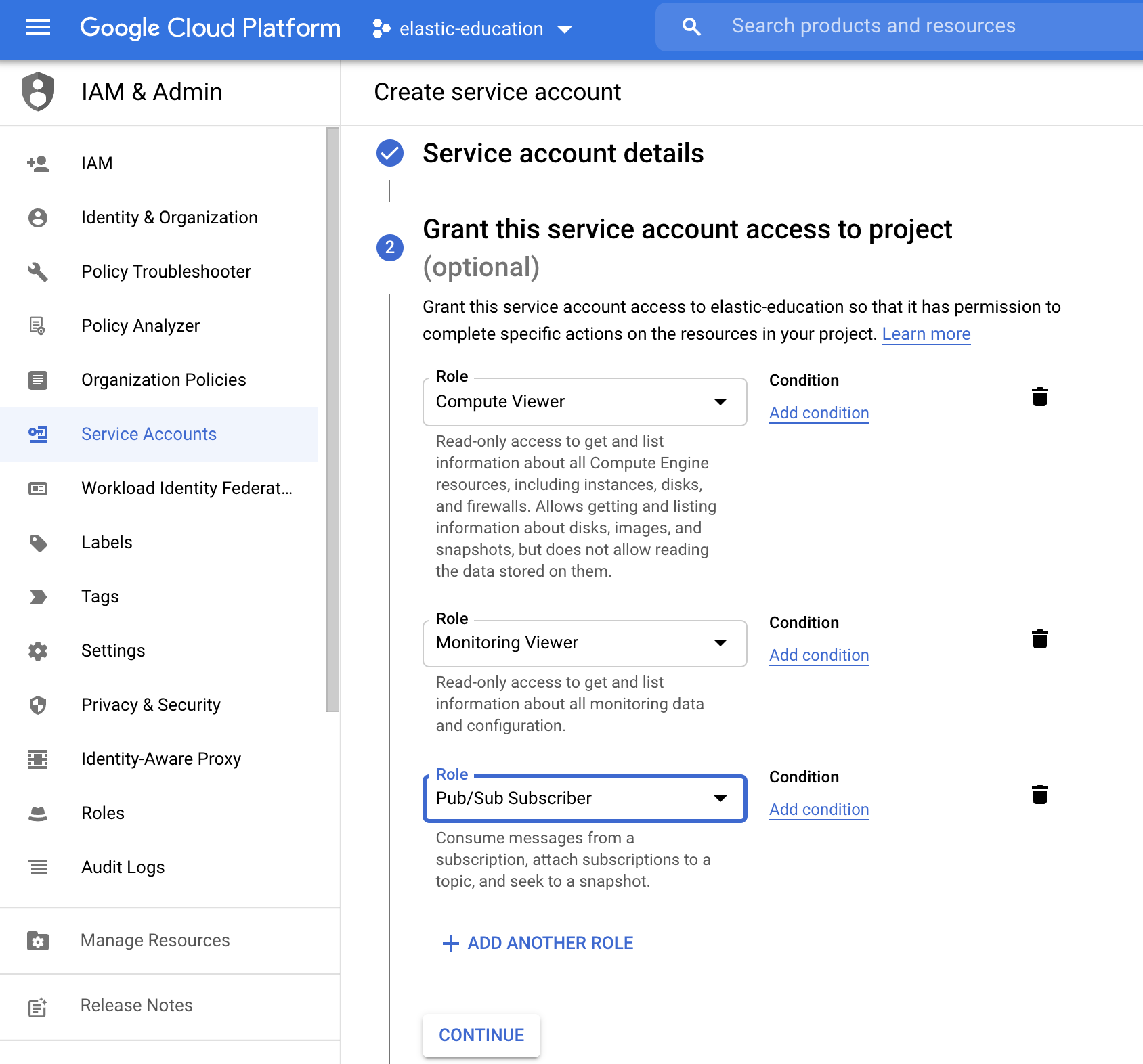The image size is (1143, 1064).
Task: Click the IAM add-person icon
Action: [37, 162]
